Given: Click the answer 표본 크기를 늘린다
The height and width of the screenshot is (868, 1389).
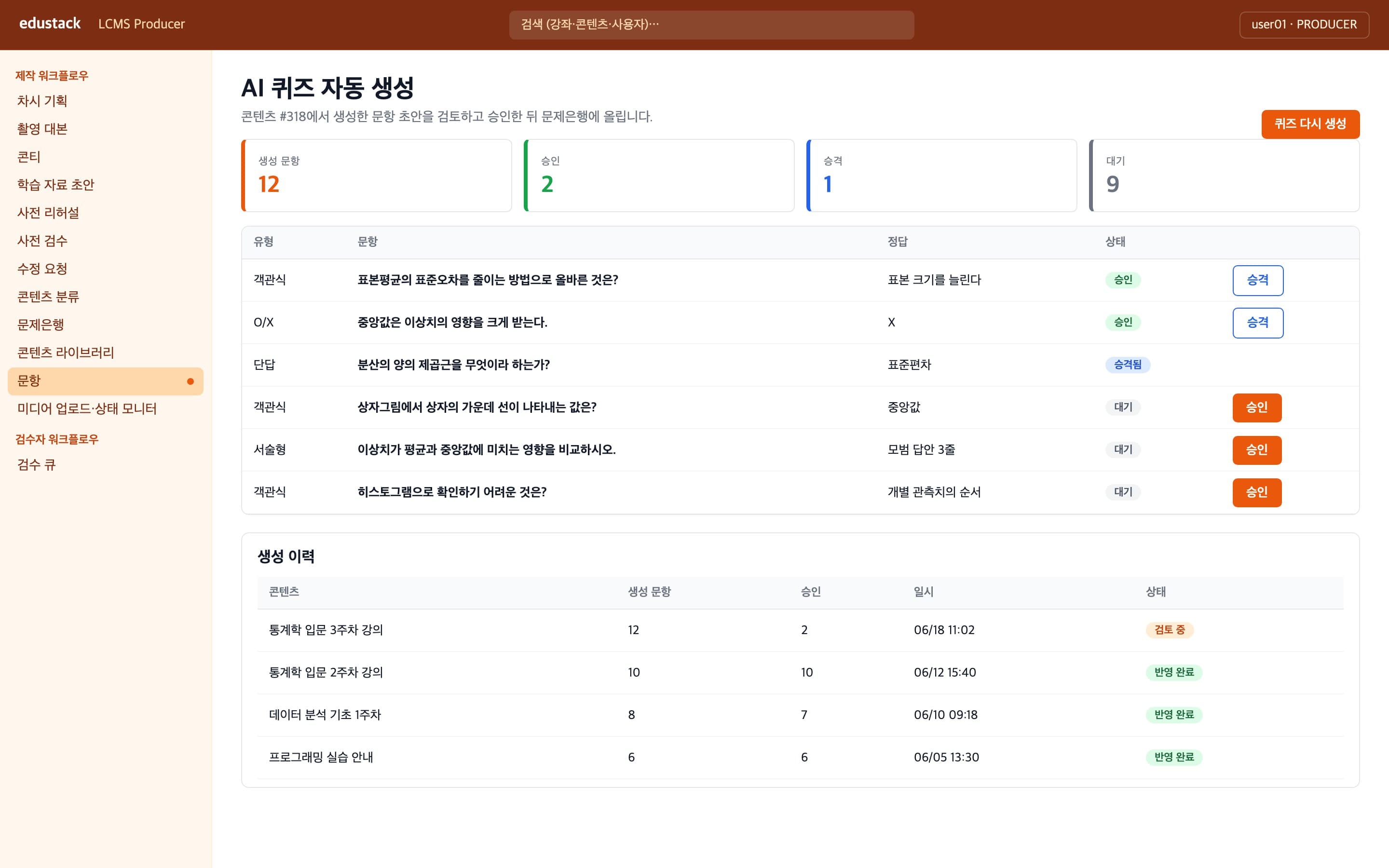Looking at the screenshot, I should pyautogui.click(x=934, y=280).
